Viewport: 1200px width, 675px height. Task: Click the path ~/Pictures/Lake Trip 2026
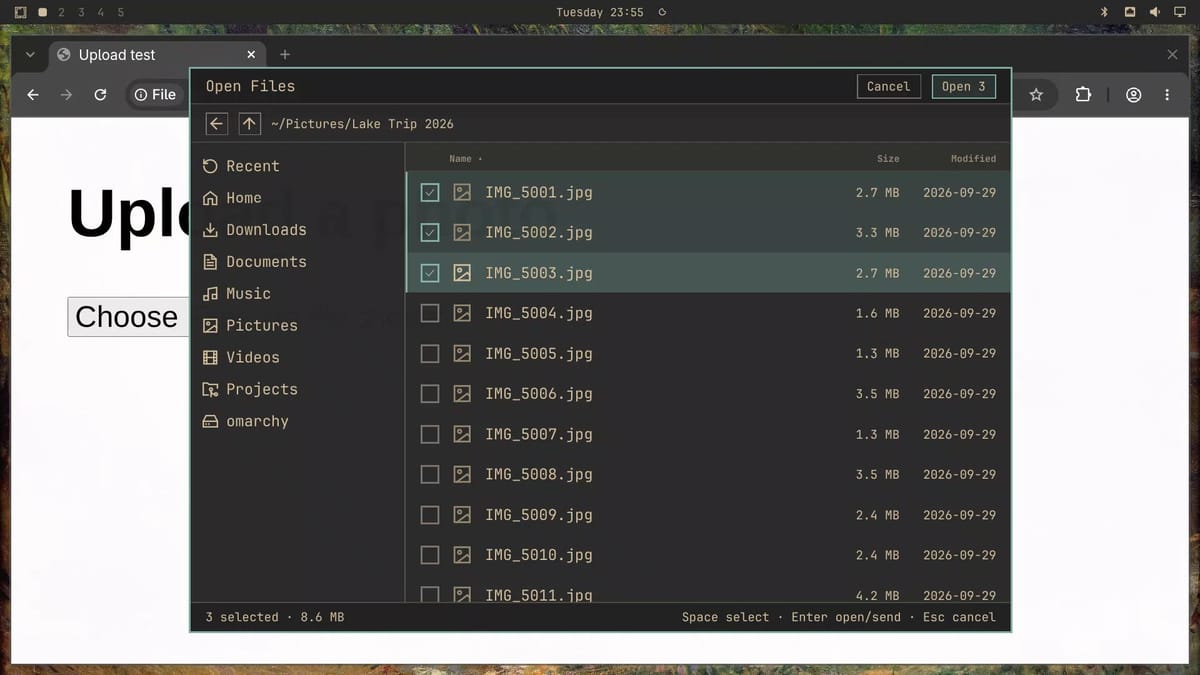(x=362, y=124)
